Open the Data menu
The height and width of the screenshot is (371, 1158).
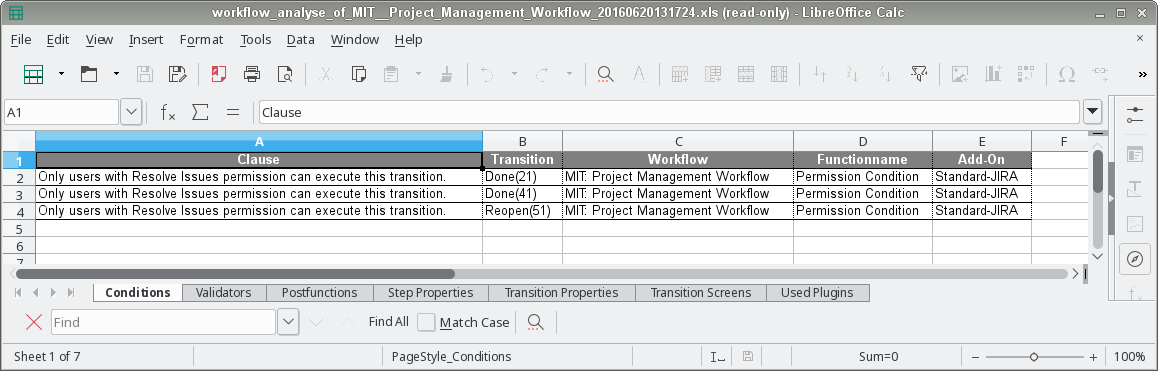click(301, 40)
